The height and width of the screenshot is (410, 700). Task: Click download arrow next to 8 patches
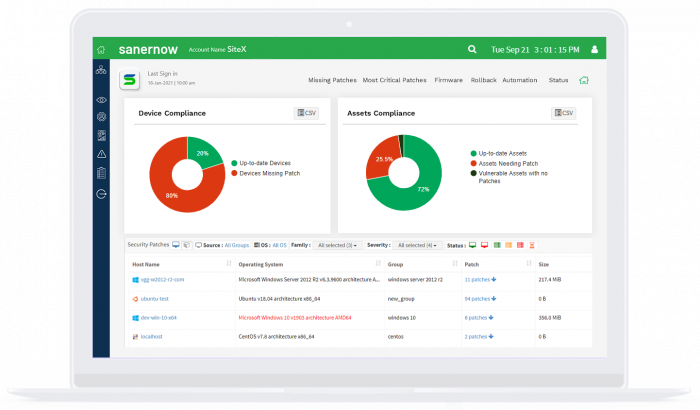491,318
